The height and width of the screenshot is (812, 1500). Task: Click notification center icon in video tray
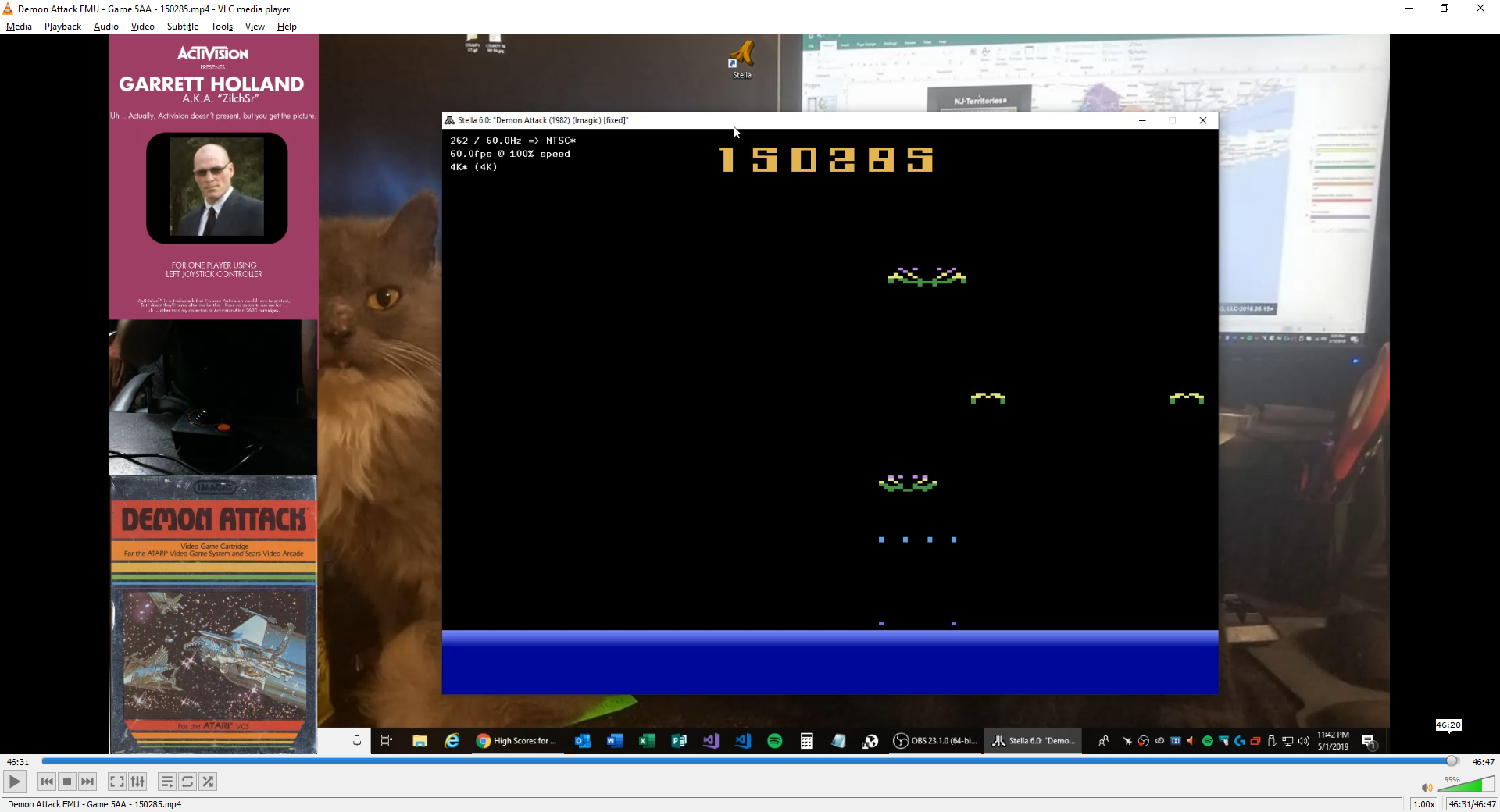[1369, 741]
